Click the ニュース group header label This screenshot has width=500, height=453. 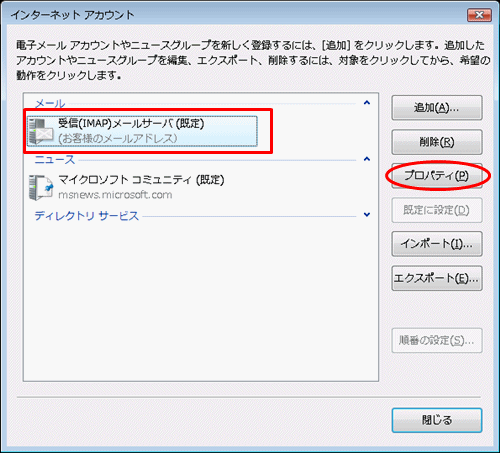[x=55, y=160]
